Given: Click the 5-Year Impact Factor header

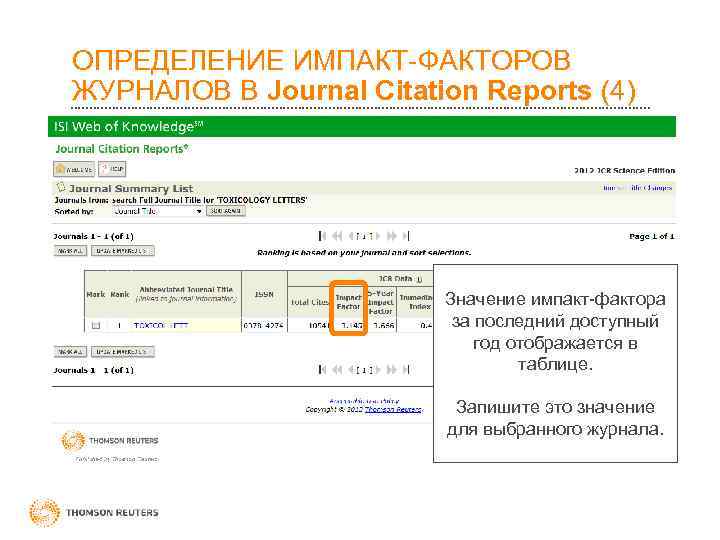Looking at the screenshot, I should (380, 302).
